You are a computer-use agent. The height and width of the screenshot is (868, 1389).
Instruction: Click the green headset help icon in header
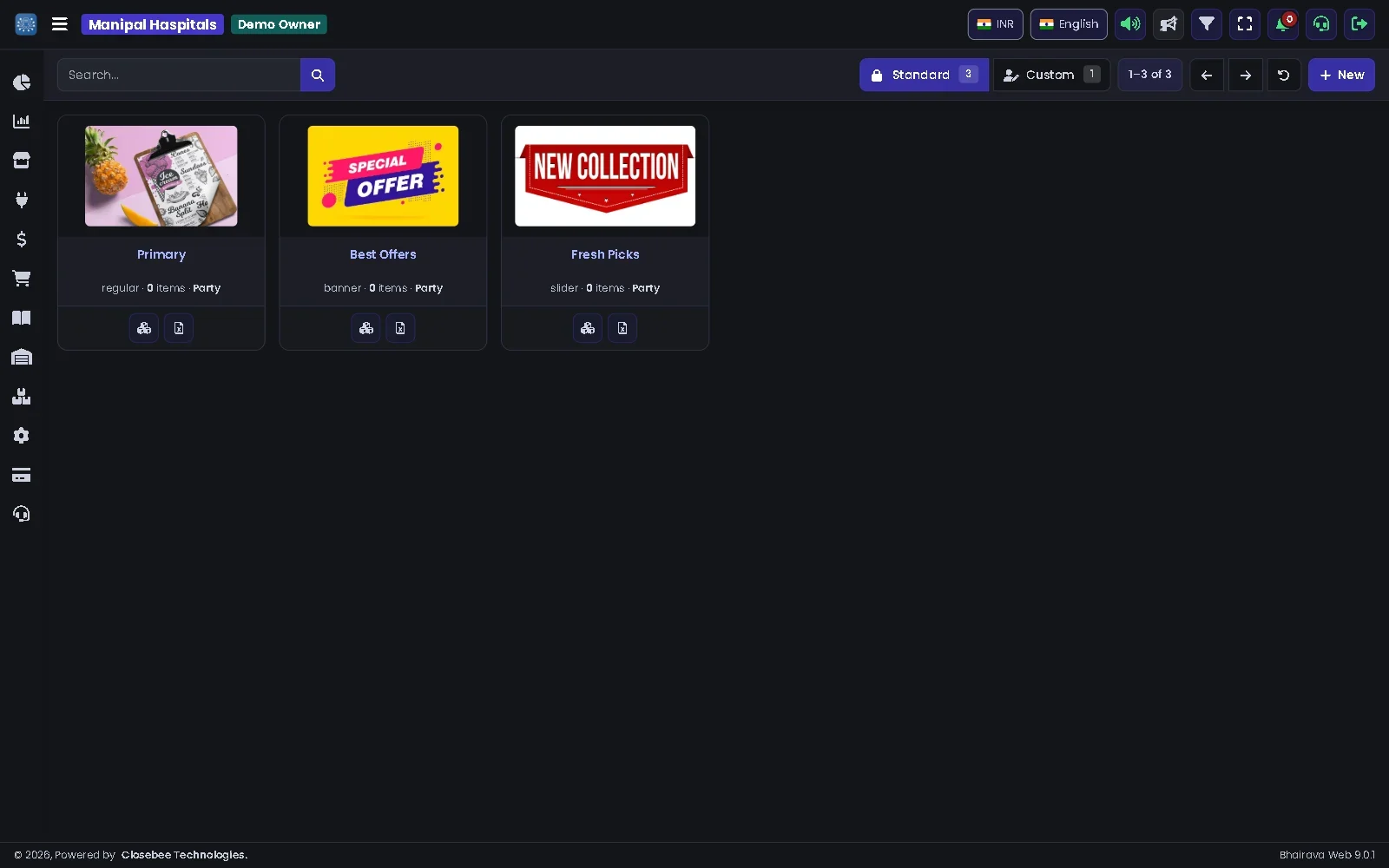coord(1321,24)
